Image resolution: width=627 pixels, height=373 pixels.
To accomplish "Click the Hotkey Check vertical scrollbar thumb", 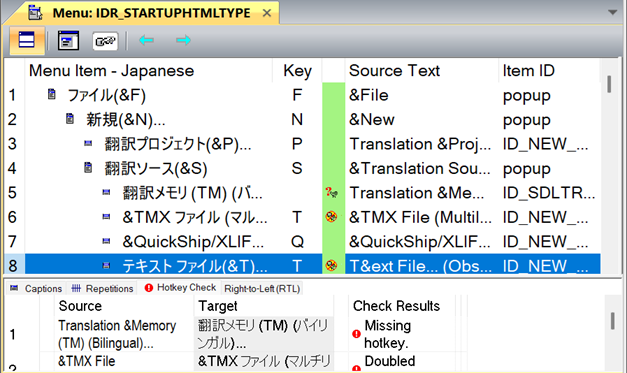I will point(612,321).
